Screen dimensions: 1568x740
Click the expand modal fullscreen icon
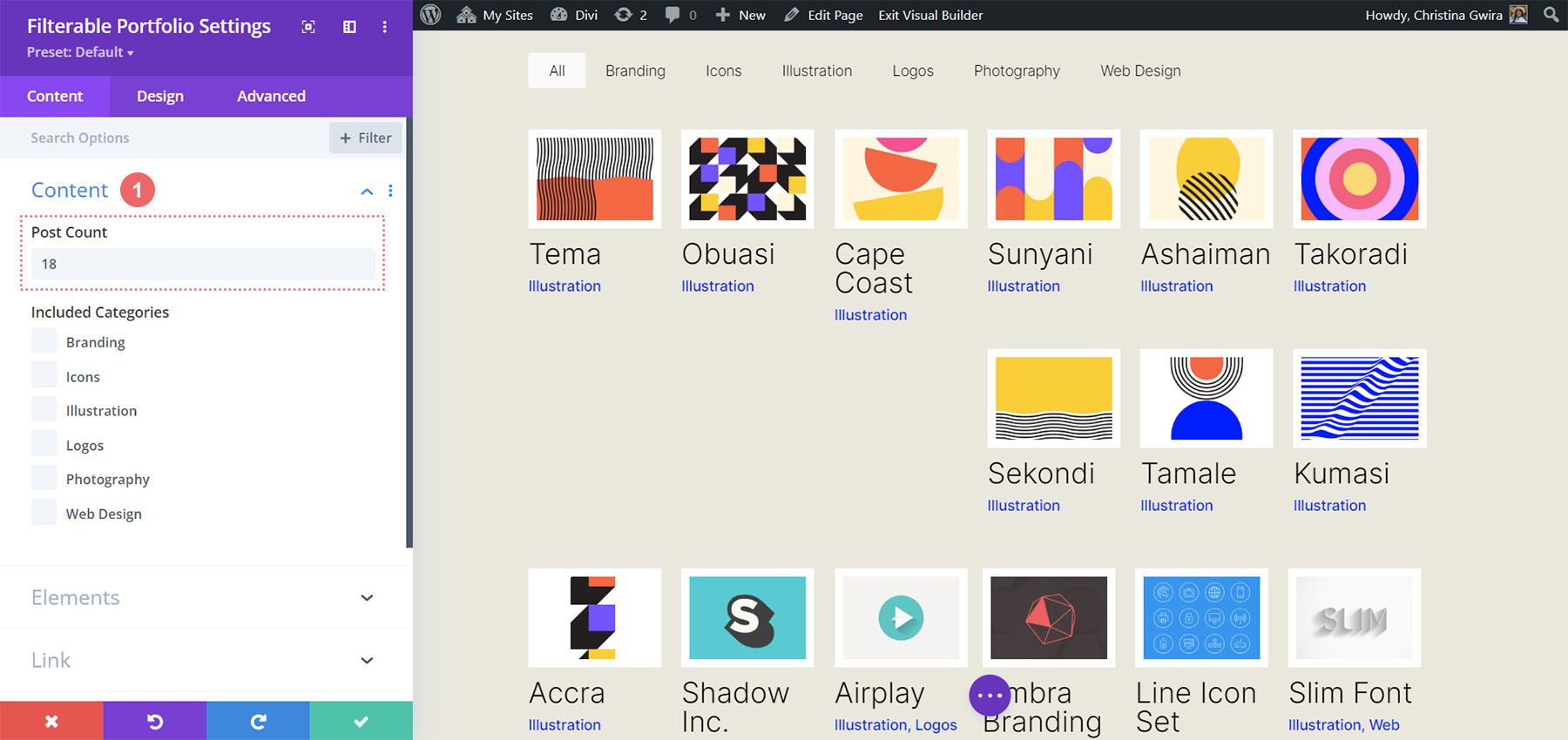[x=308, y=27]
